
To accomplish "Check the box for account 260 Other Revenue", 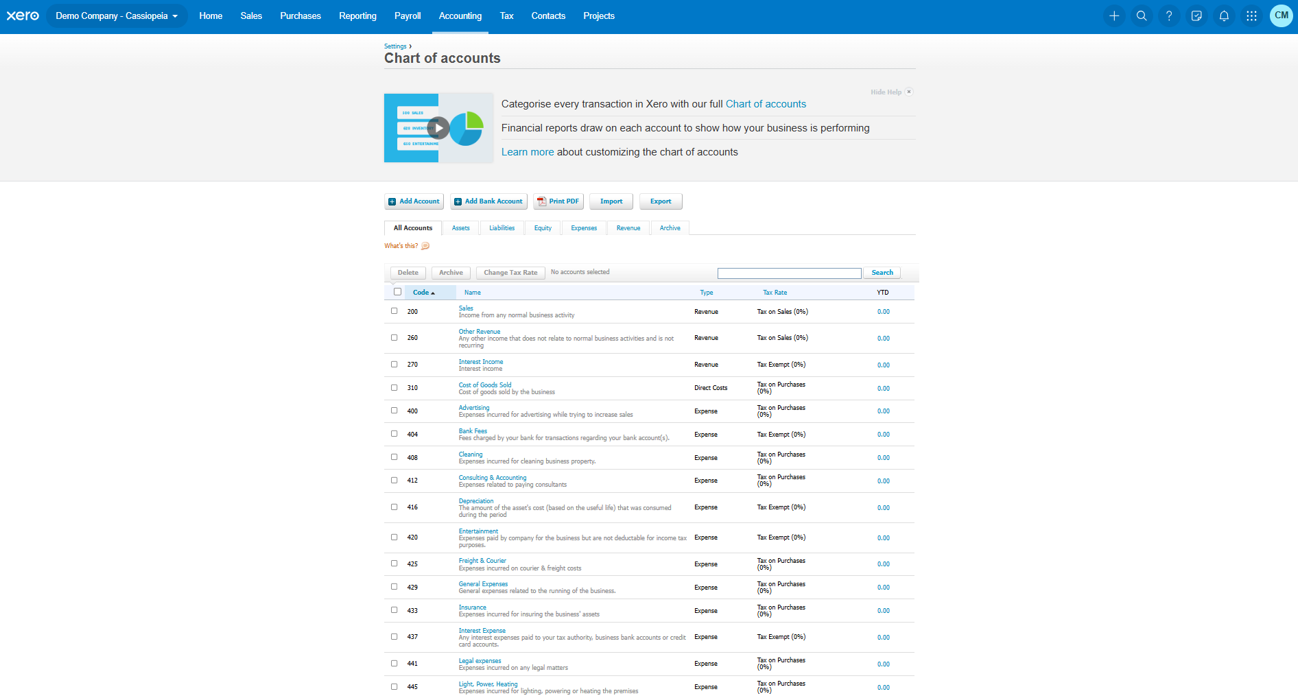I will [394, 338].
